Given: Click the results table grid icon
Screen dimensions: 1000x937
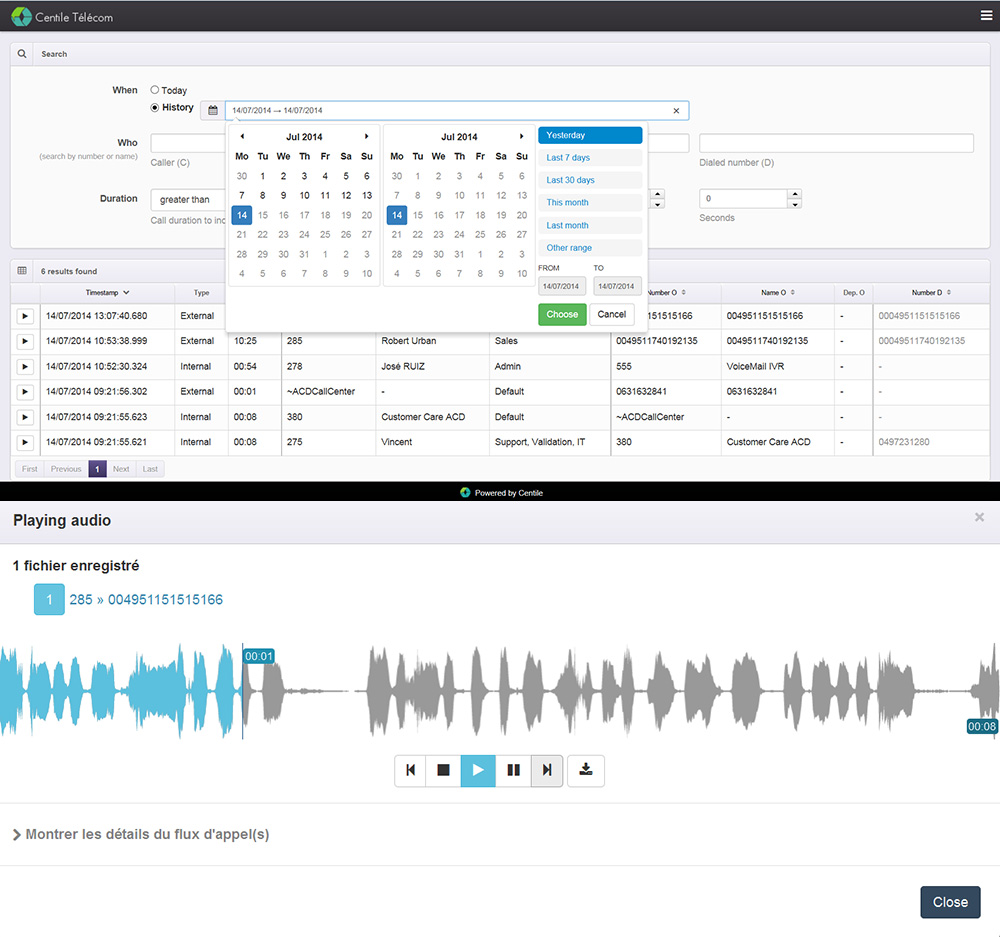Looking at the screenshot, I should point(22,271).
